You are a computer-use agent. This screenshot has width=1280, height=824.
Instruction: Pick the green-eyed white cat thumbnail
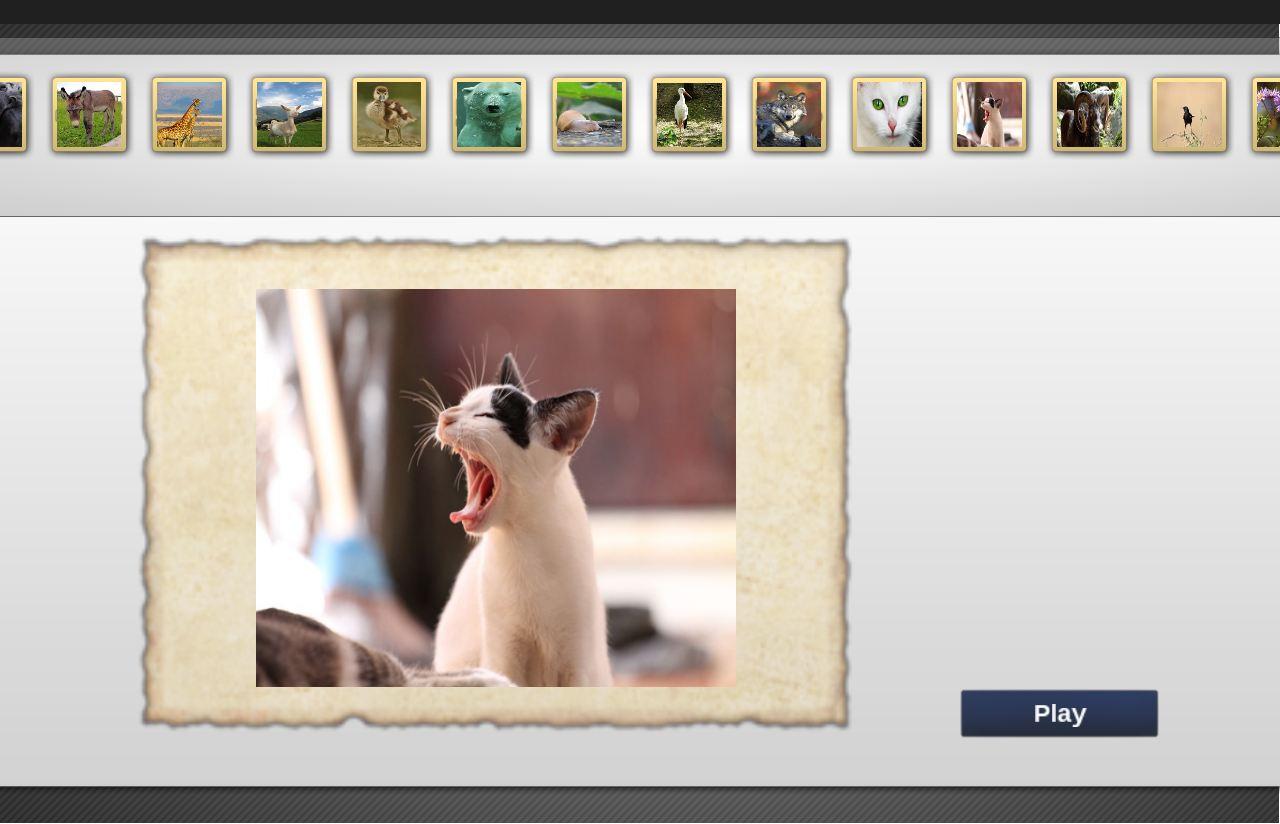click(889, 115)
